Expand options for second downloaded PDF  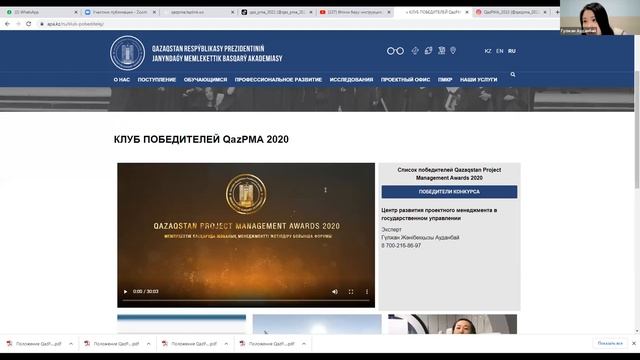point(149,344)
